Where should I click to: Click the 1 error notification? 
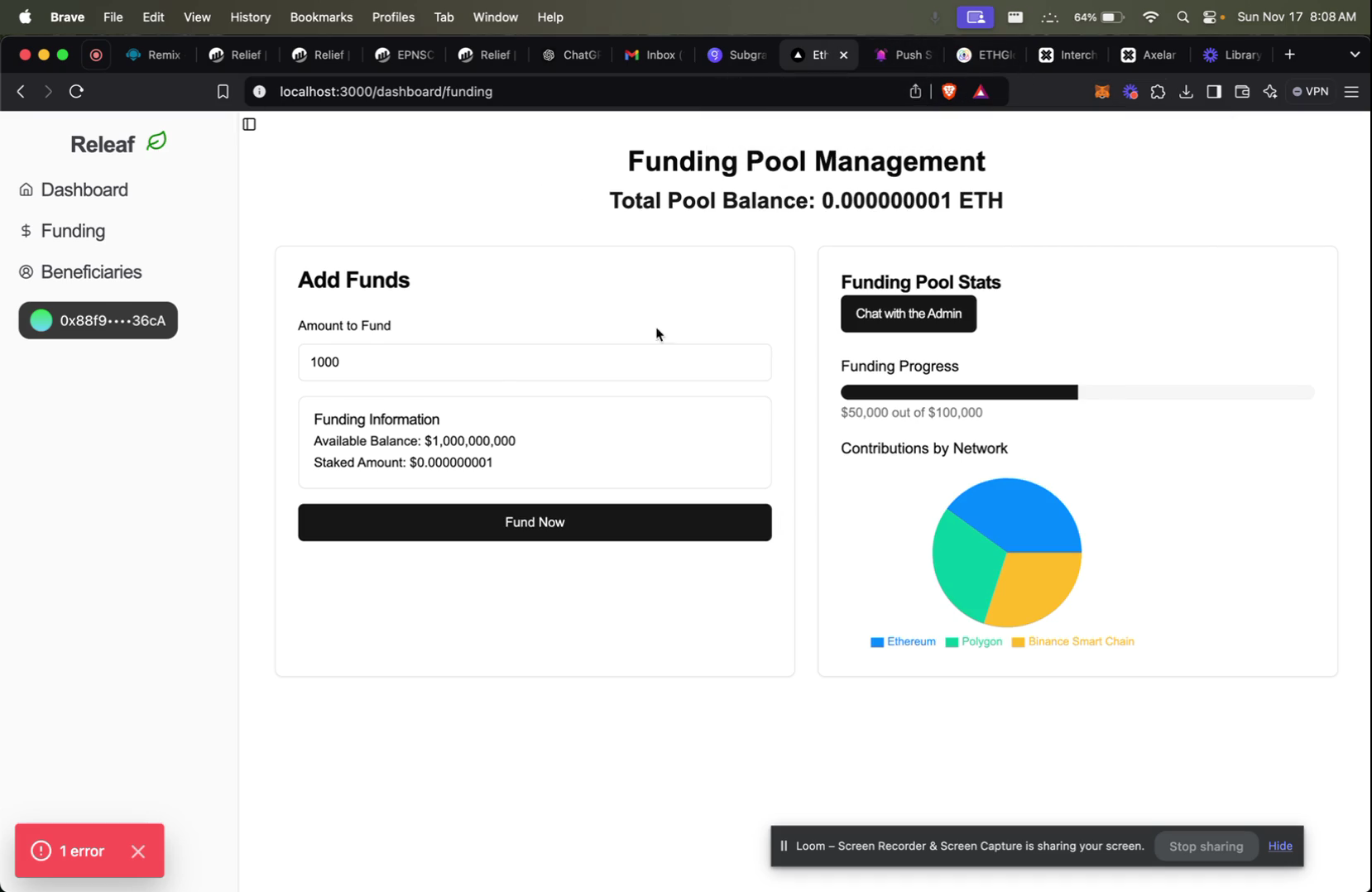click(82, 851)
